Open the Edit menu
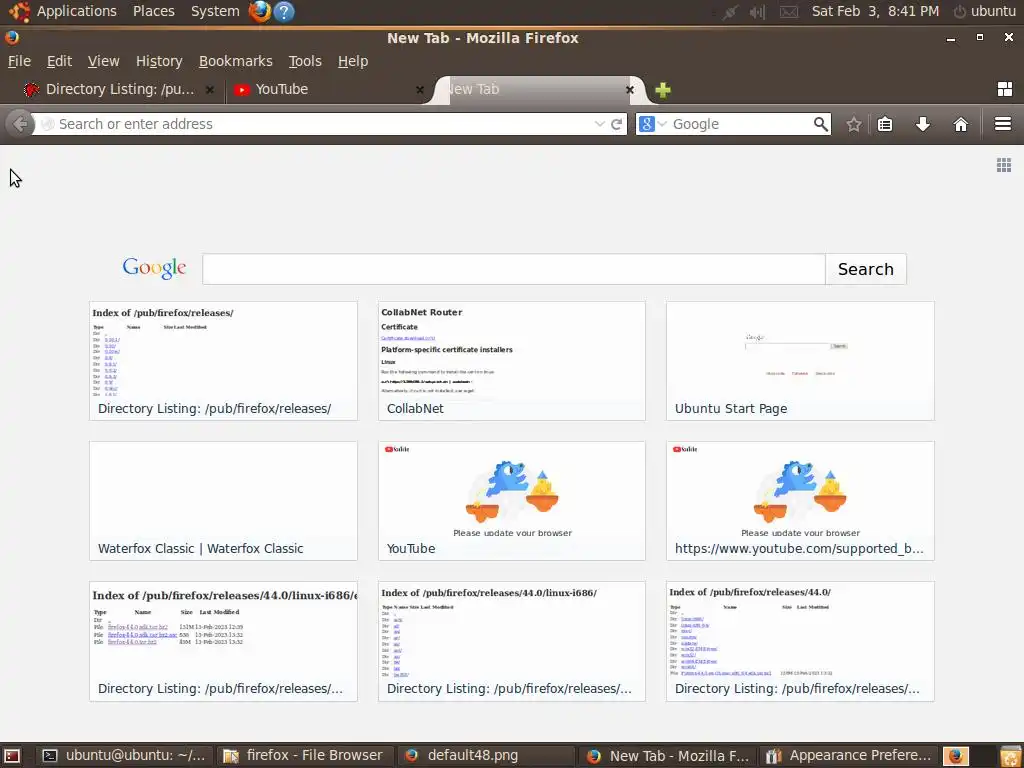 59,61
